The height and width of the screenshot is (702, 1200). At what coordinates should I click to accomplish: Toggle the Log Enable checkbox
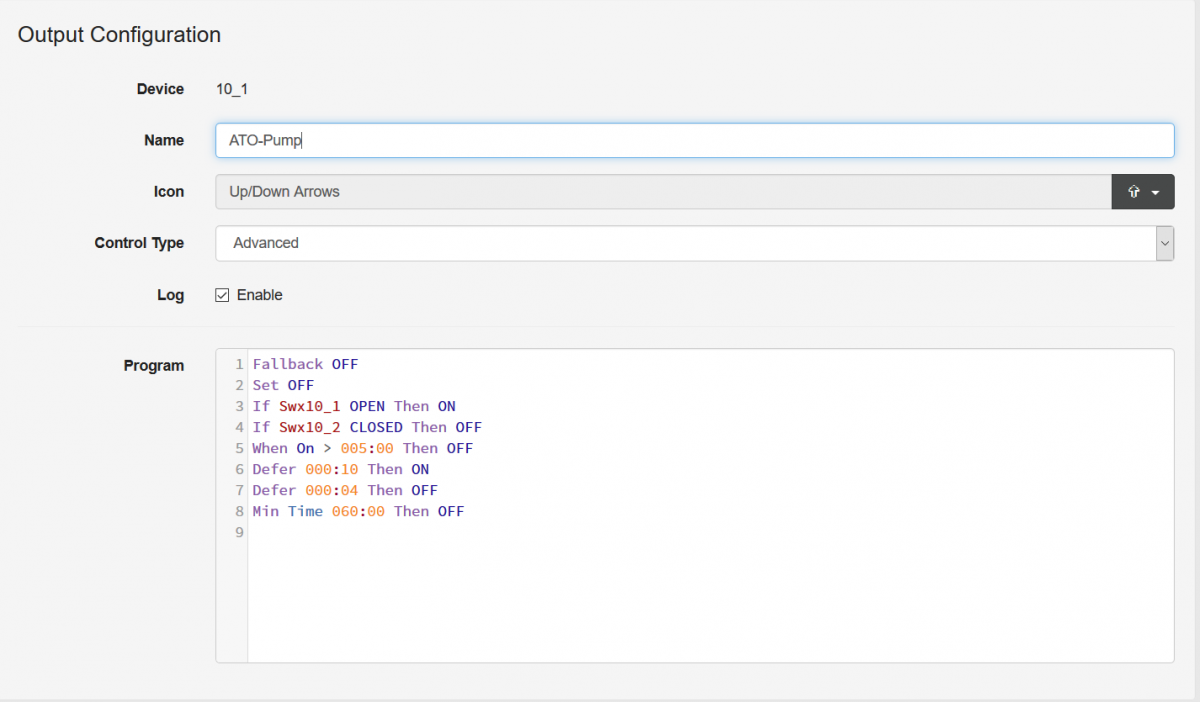pos(223,295)
